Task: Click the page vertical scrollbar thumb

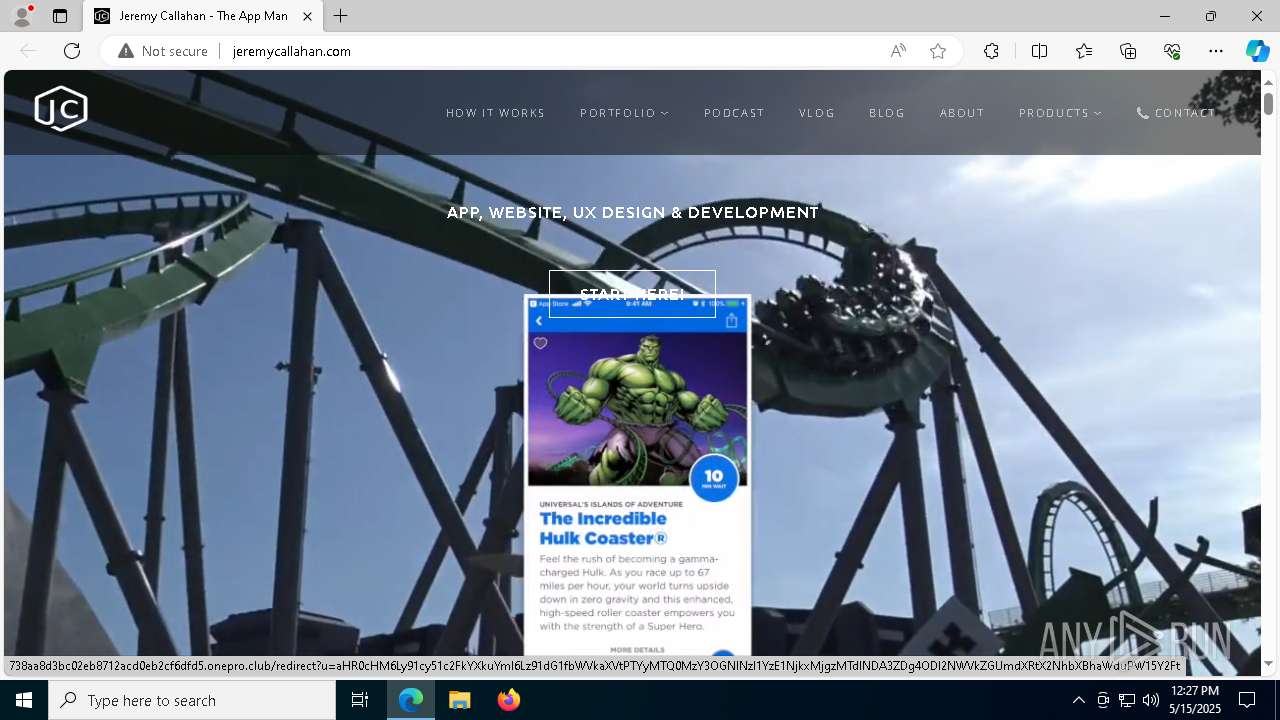Action: click(1268, 103)
